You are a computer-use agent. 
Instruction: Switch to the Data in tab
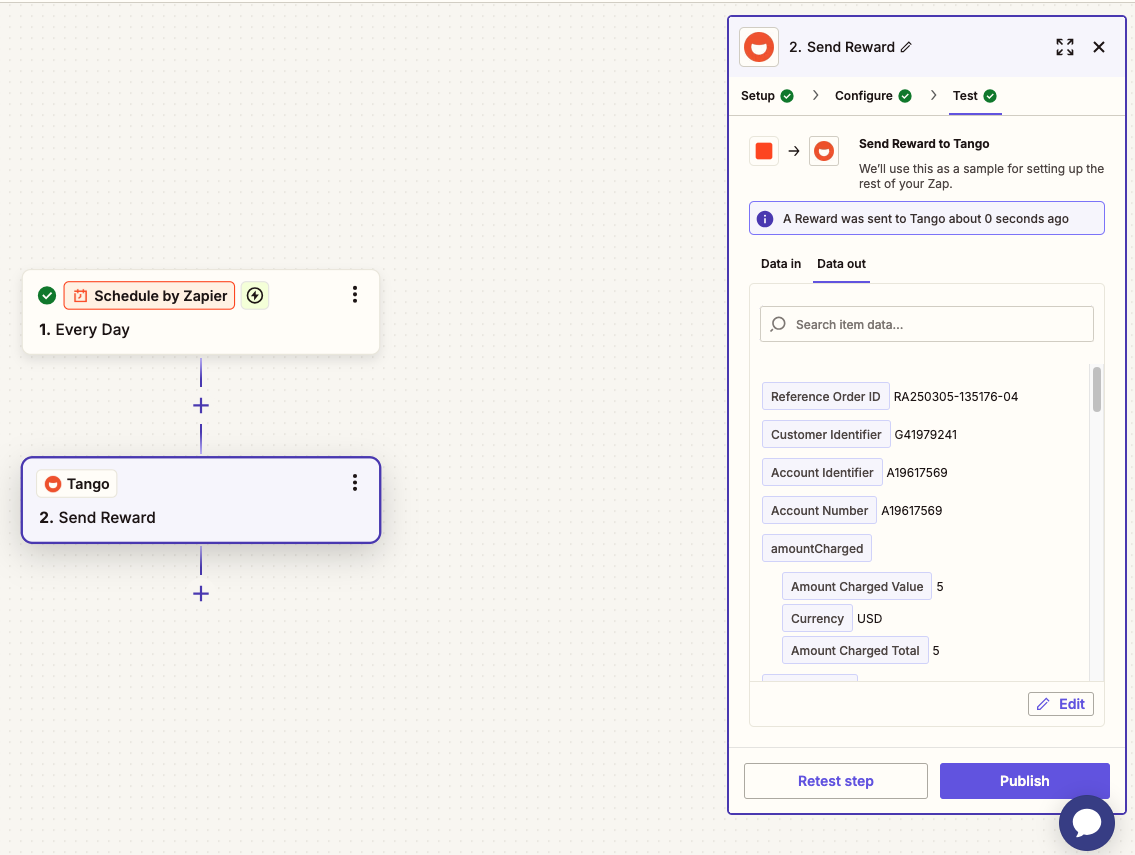[x=780, y=264]
